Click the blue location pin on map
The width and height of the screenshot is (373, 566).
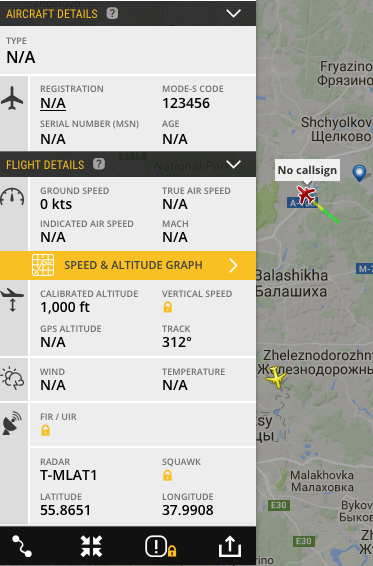[359, 173]
